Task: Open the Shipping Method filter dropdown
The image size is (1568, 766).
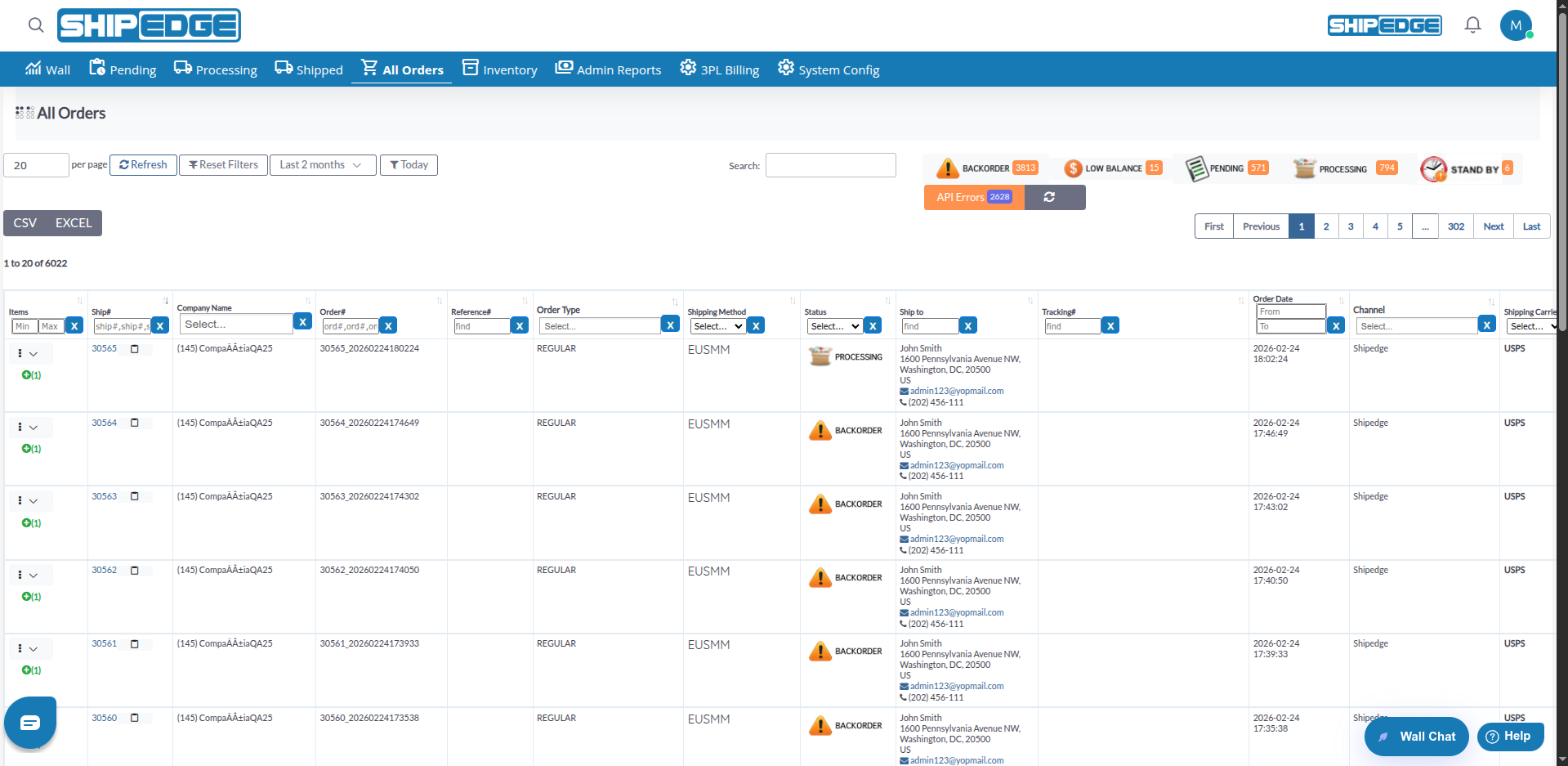Action: point(718,326)
